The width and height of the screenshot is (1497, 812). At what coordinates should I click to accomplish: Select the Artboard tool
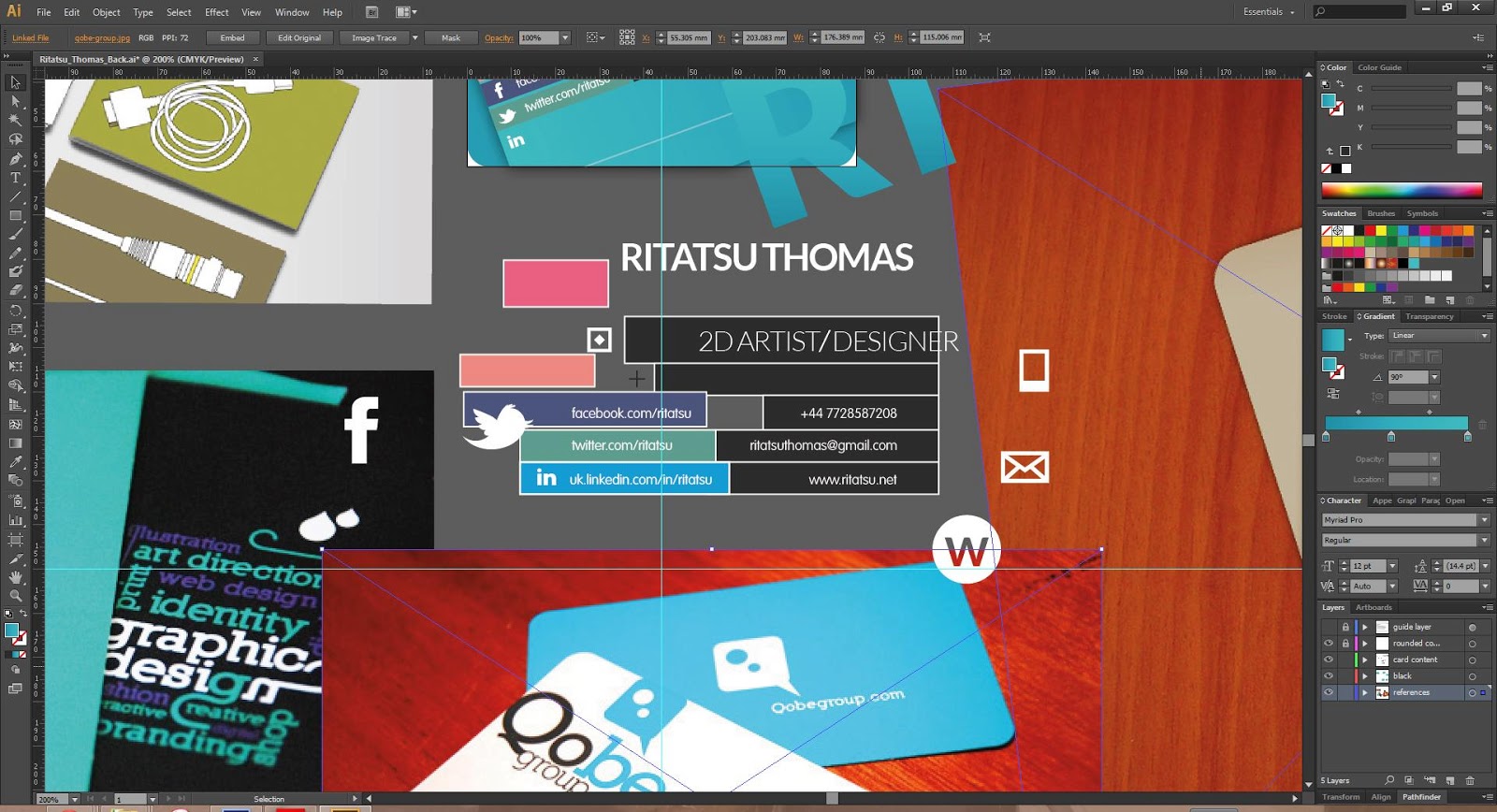[15, 540]
